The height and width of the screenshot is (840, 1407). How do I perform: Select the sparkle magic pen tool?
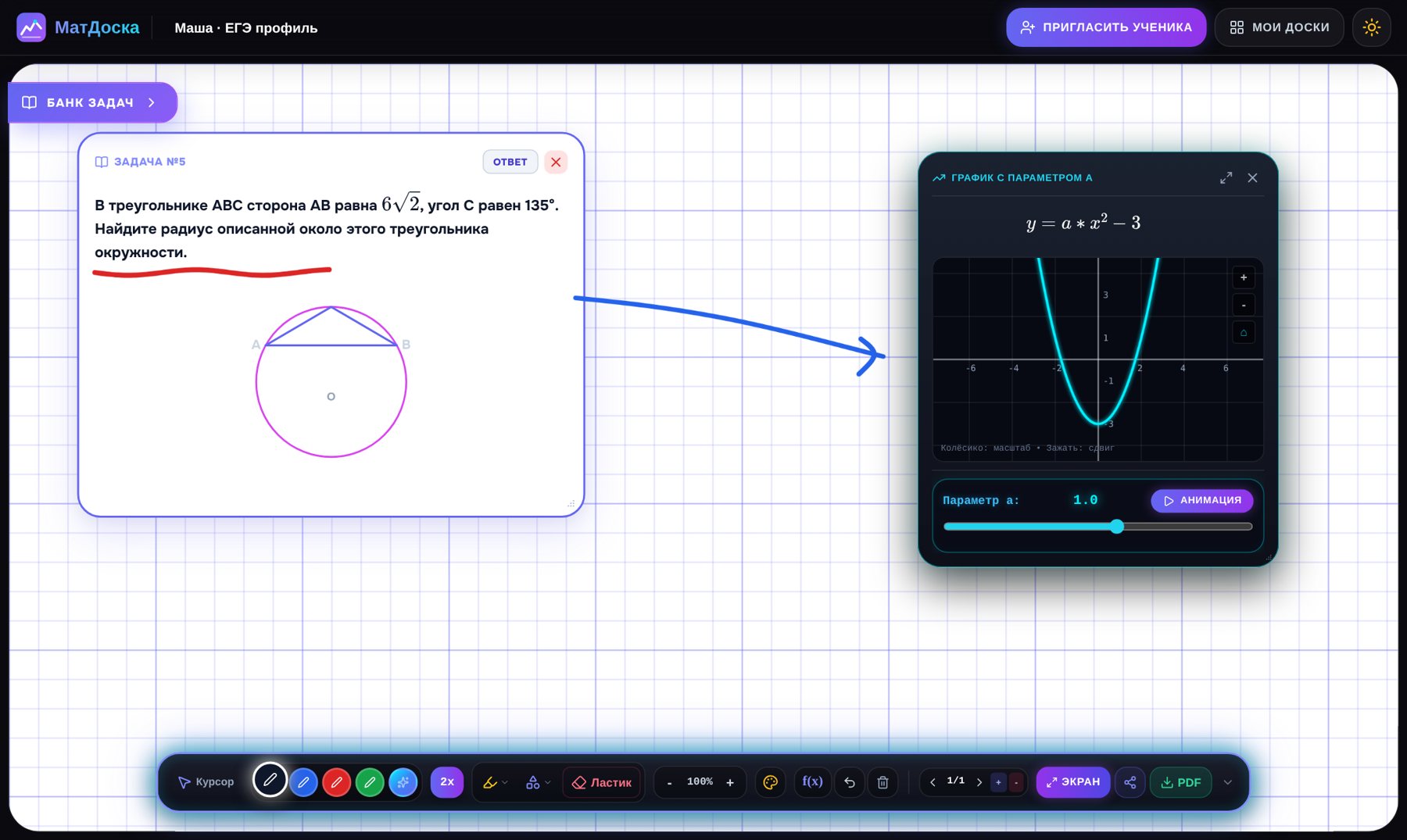tap(403, 782)
